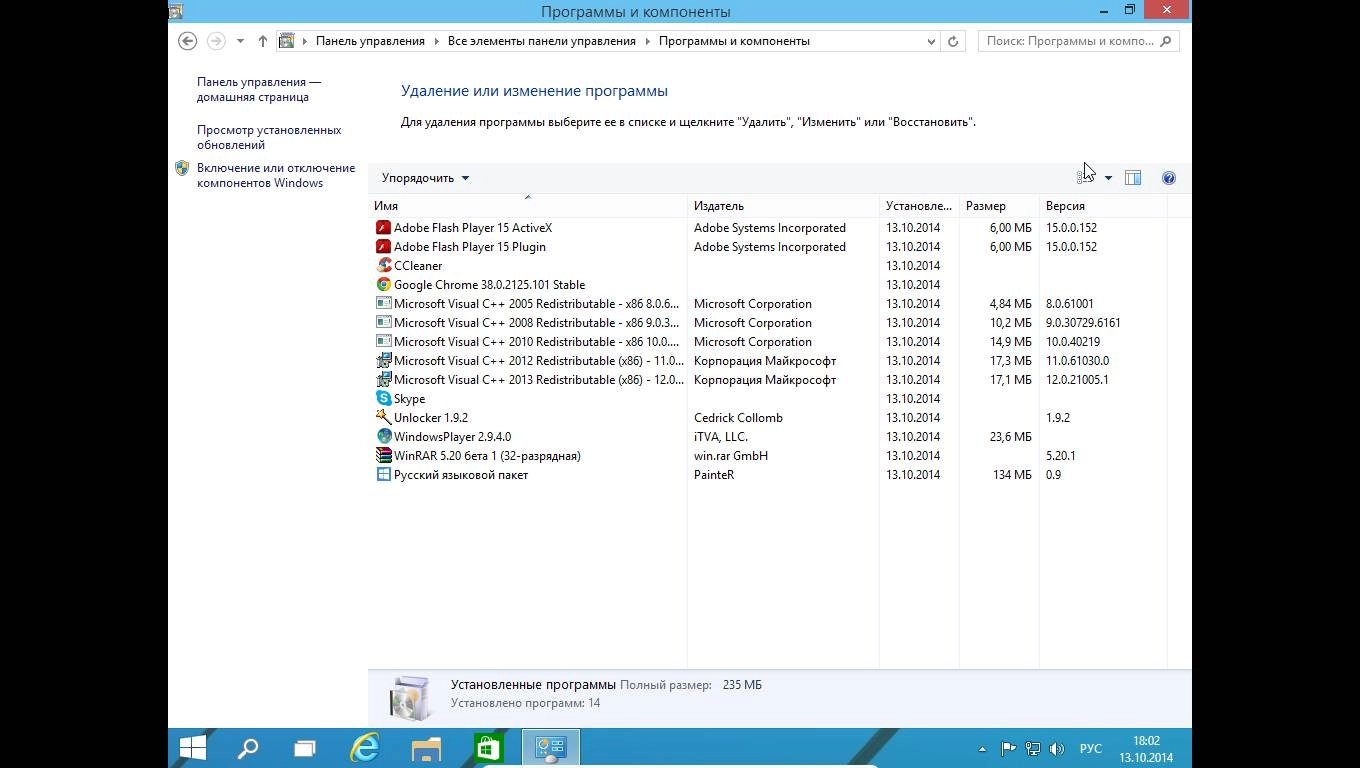The image size is (1360, 768).
Task: Open File Explorer from the taskbar
Action: pos(427,748)
